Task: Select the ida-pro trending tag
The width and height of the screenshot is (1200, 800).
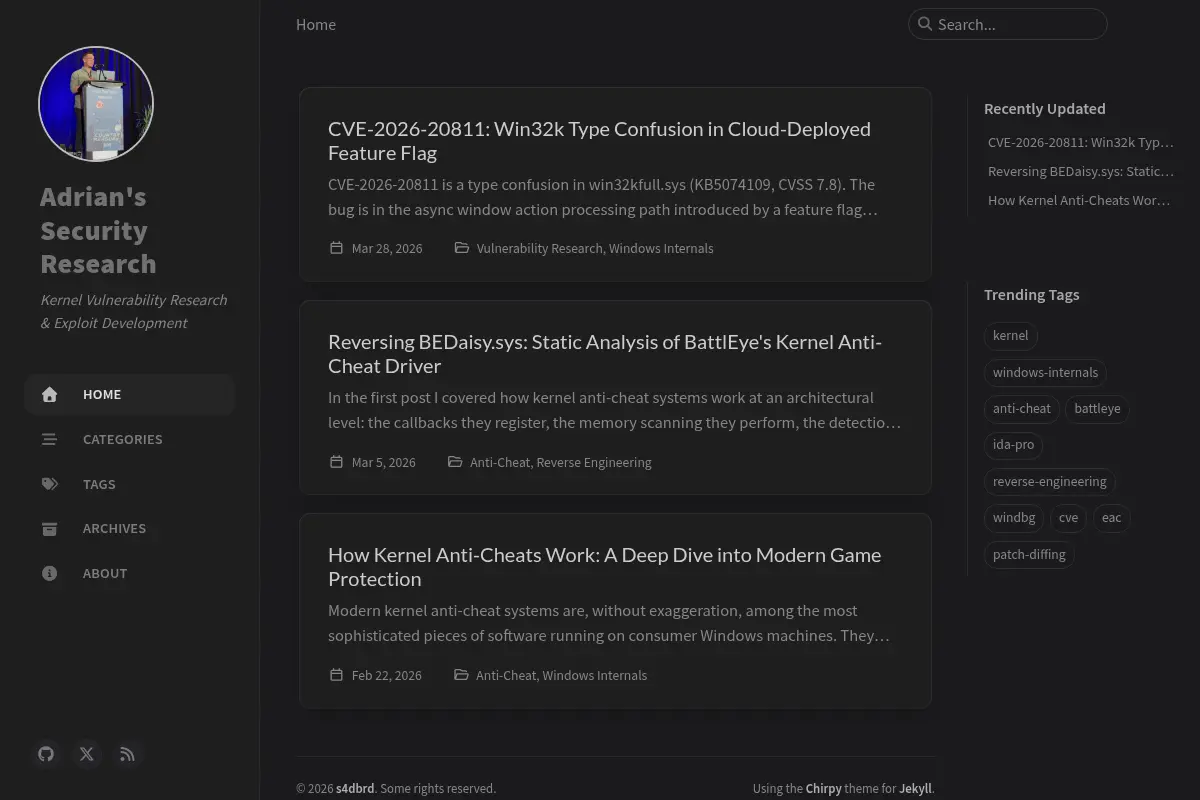Action: tap(1013, 445)
